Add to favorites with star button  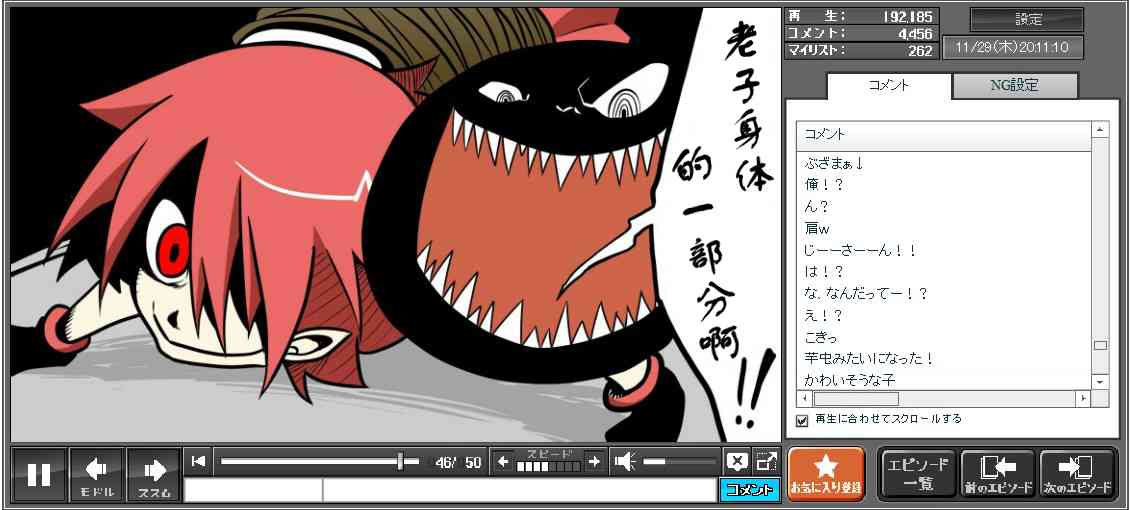825,474
